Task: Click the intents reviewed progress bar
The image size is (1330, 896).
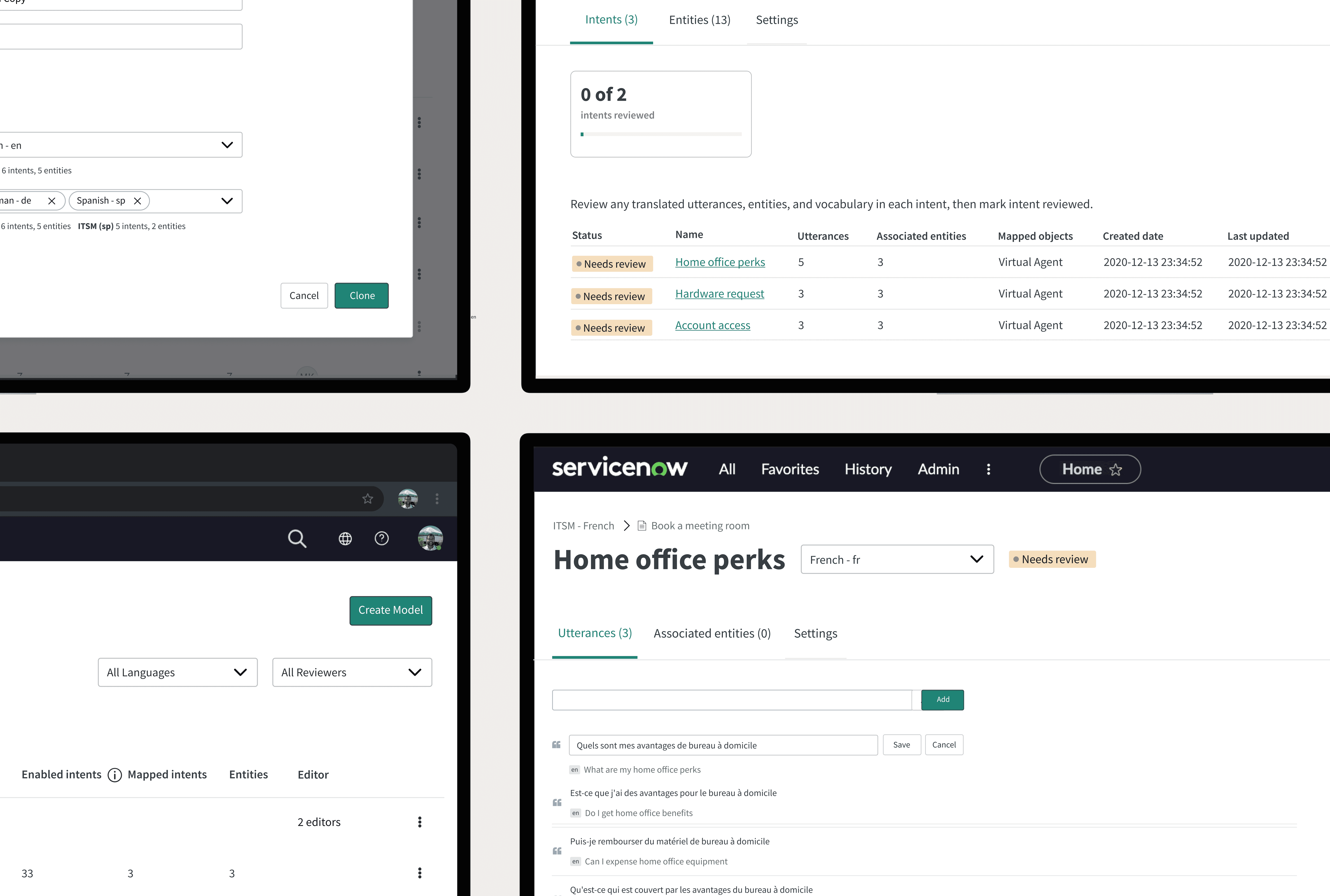Action: click(x=661, y=134)
